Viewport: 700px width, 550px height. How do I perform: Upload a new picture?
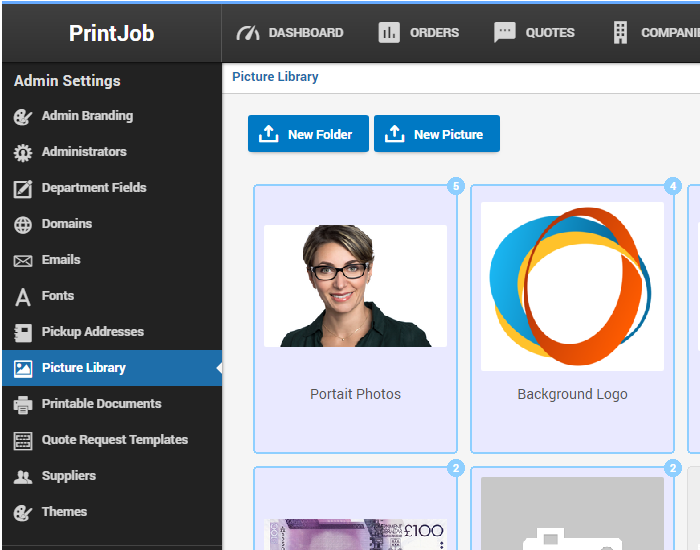tap(436, 134)
